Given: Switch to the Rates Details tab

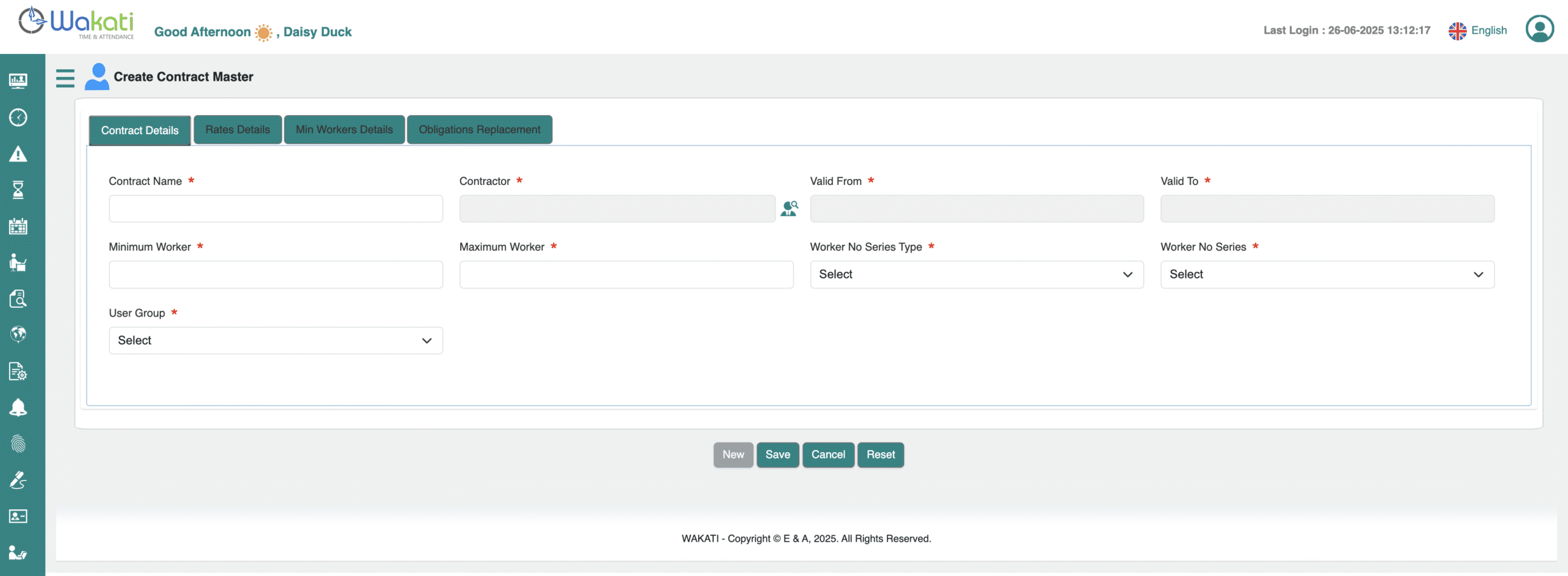Looking at the screenshot, I should tap(238, 130).
